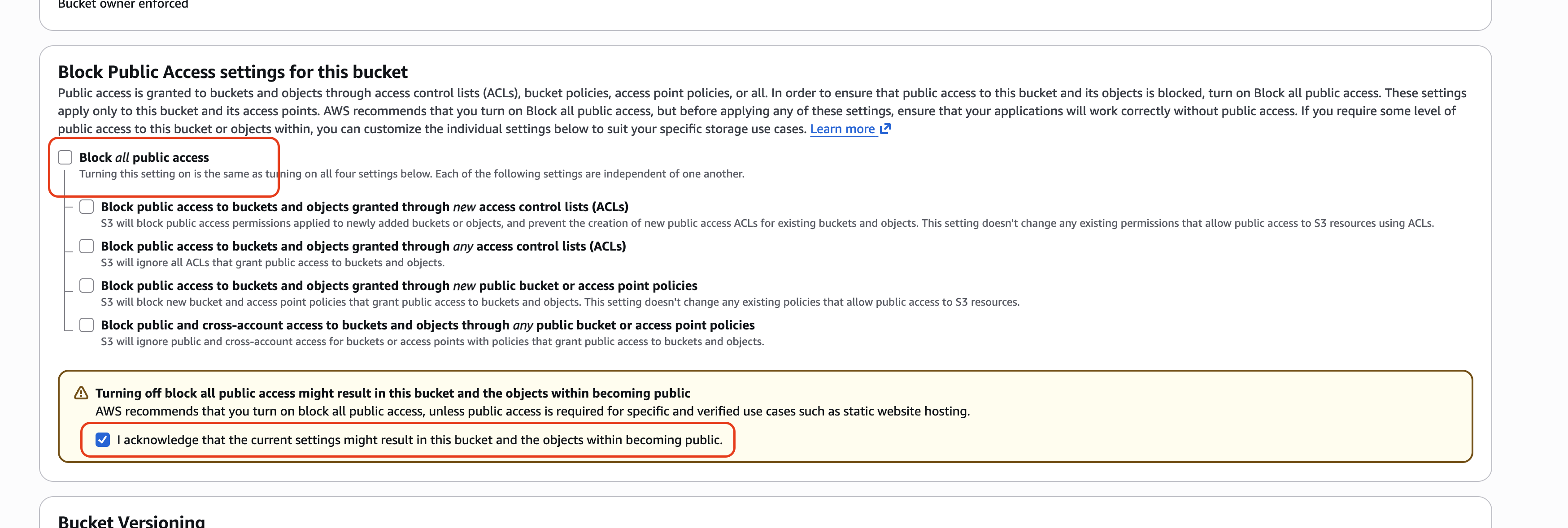Click 'Public access is granted to buckets' intro paragraph
Image resolution: width=1568 pixels, height=528 pixels.
point(762,111)
